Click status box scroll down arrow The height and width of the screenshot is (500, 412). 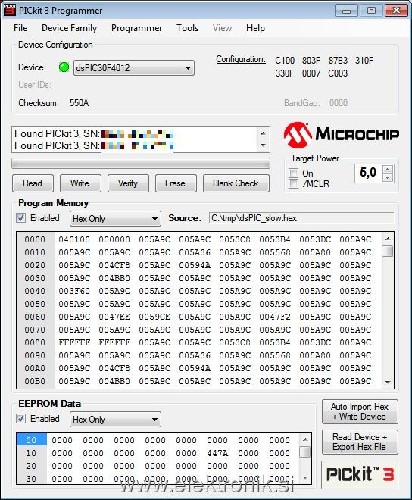[263, 145]
